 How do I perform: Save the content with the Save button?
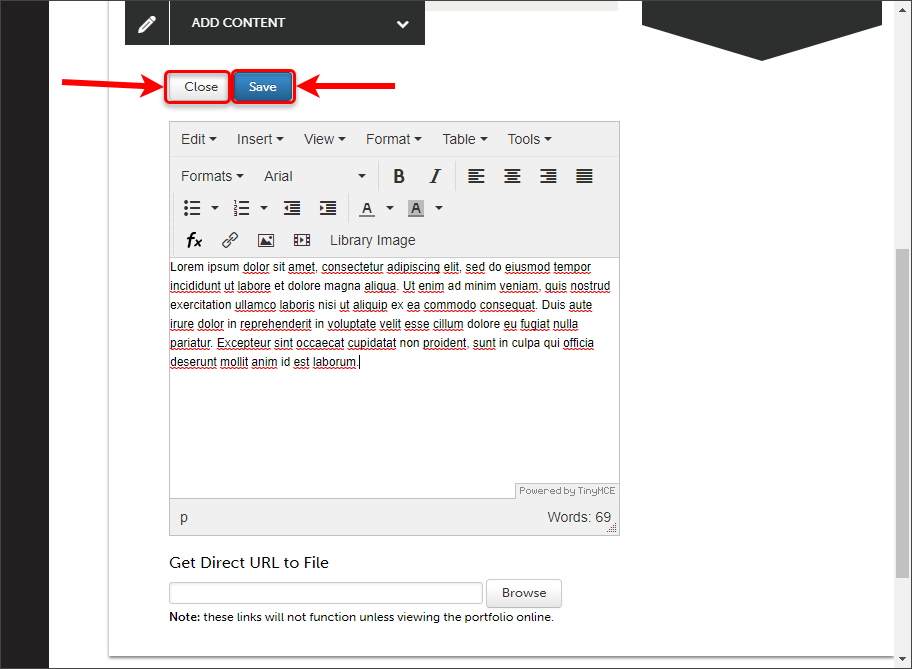[262, 87]
